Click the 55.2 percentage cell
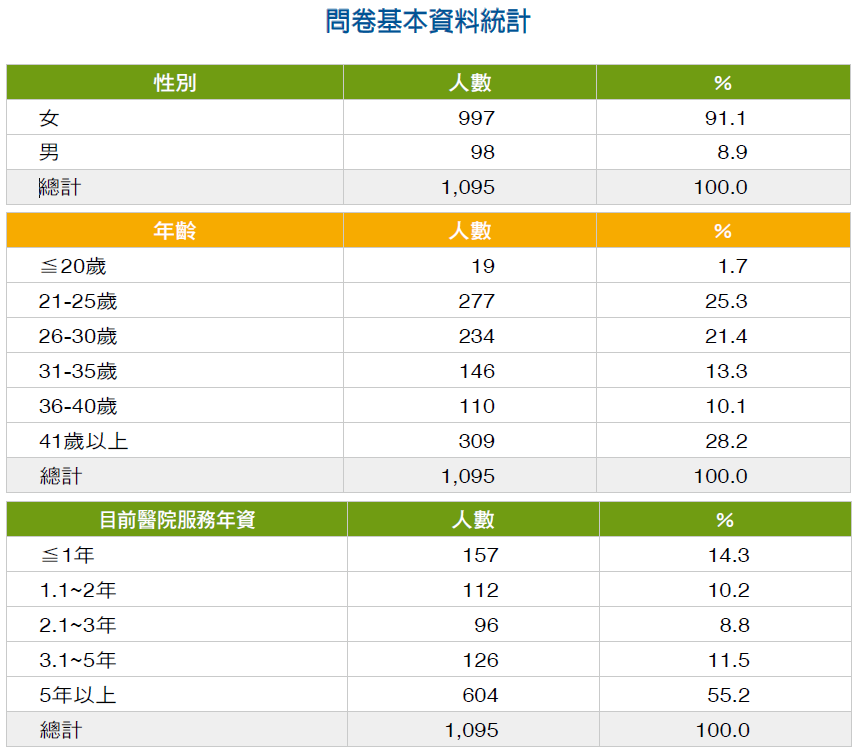 (x=729, y=695)
